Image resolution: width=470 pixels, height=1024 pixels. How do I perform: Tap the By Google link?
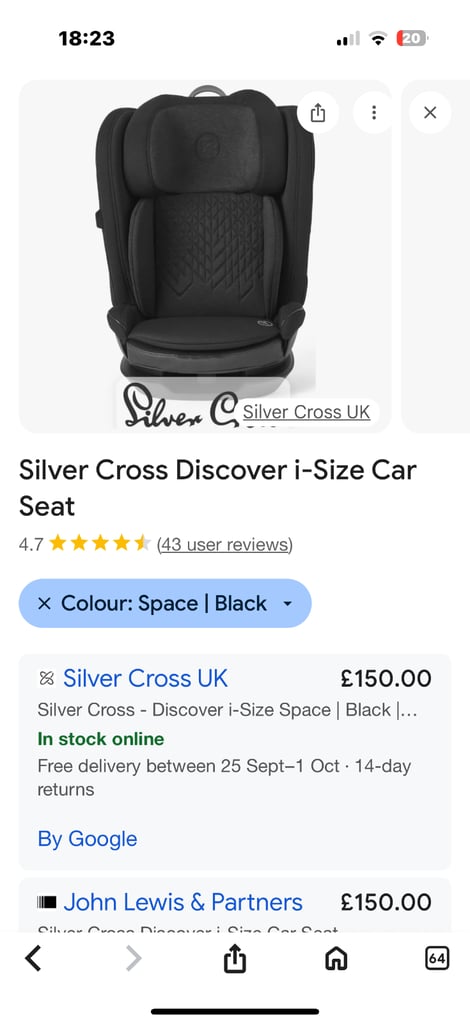coord(87,839)
